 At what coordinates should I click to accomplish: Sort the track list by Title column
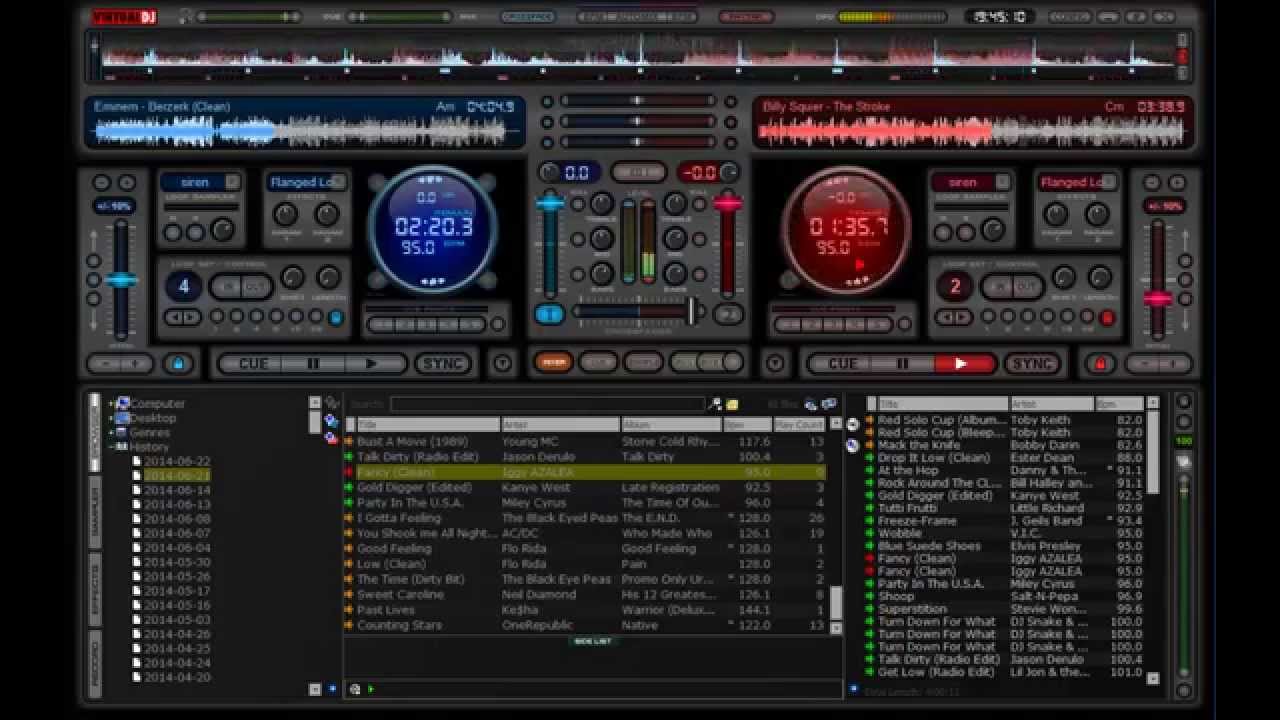point(427,425)
